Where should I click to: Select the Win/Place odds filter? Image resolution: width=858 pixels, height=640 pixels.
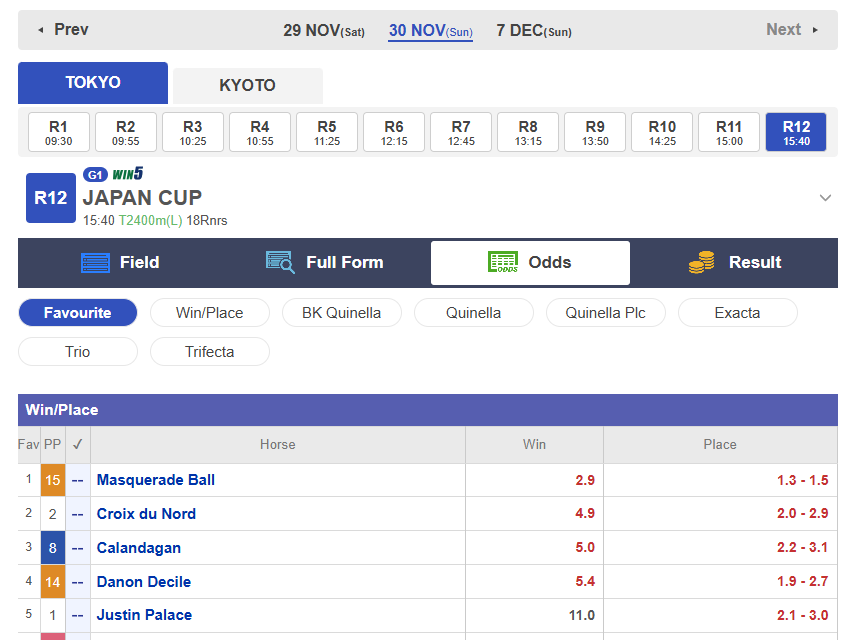click(210, 313)
